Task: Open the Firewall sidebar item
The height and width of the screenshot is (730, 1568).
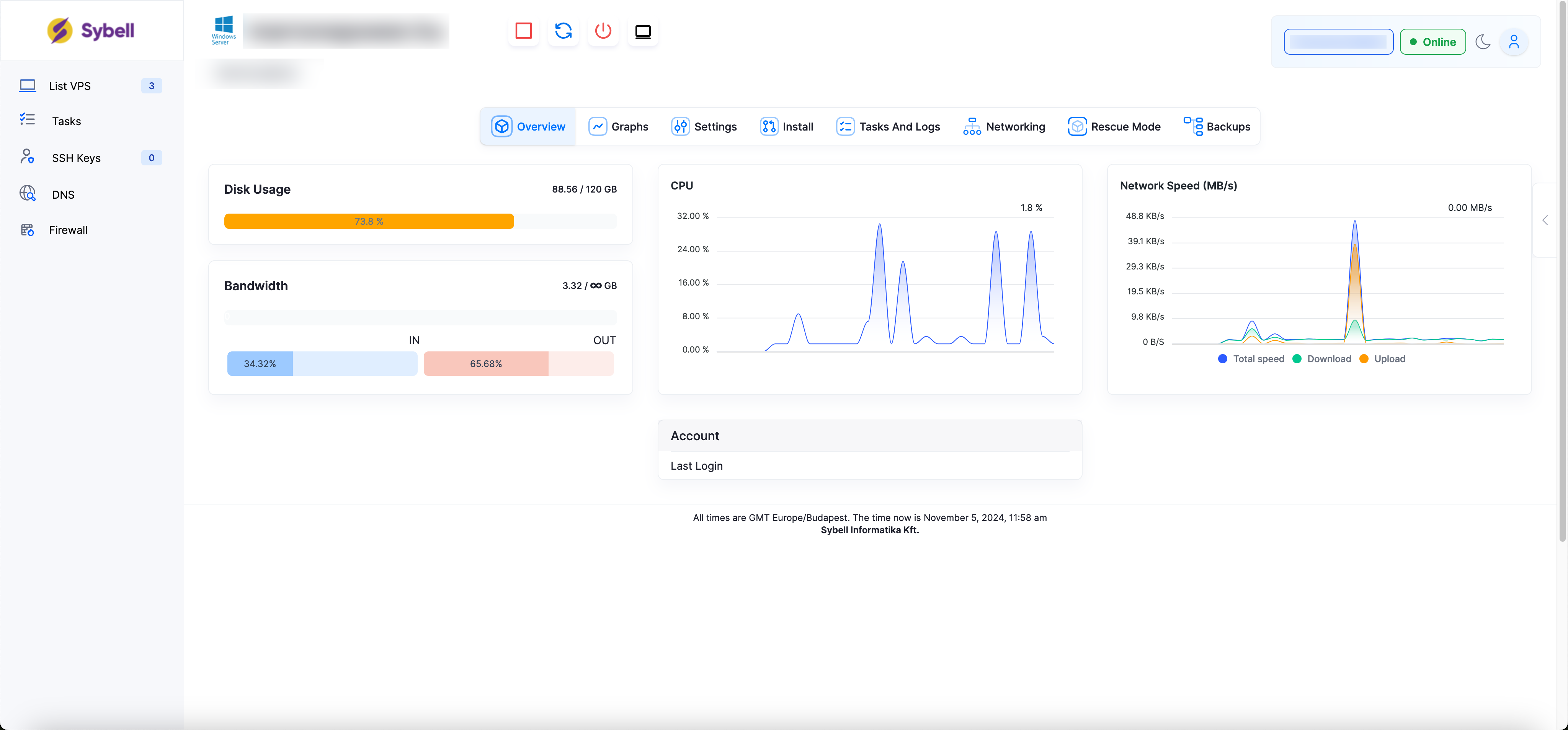Action: pos(67,230)
